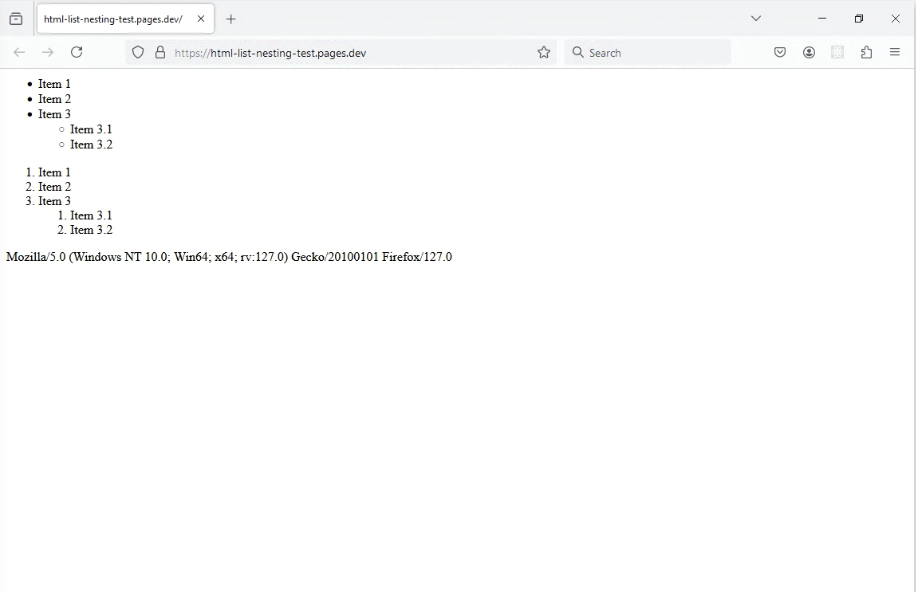Bookmark this page with the star icon

(x=544, y=52)
